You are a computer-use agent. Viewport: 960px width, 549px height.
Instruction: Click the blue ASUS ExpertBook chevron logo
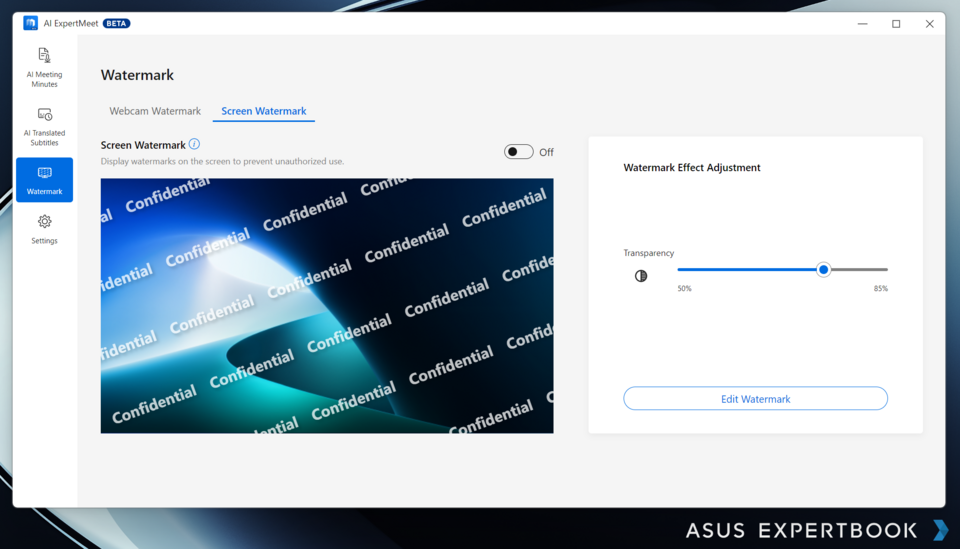939,530
